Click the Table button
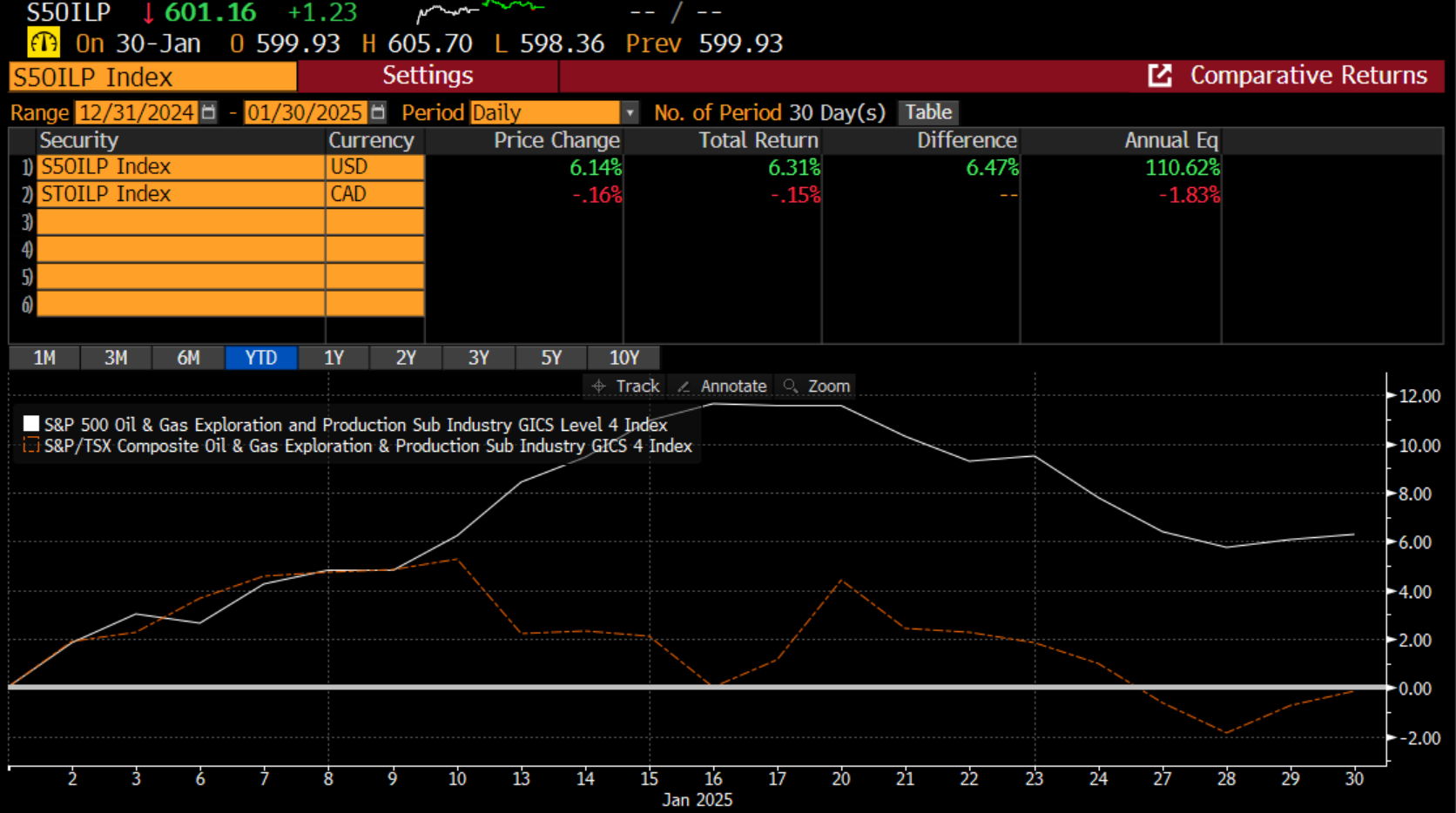The image size is (1456, 813). 928,112
